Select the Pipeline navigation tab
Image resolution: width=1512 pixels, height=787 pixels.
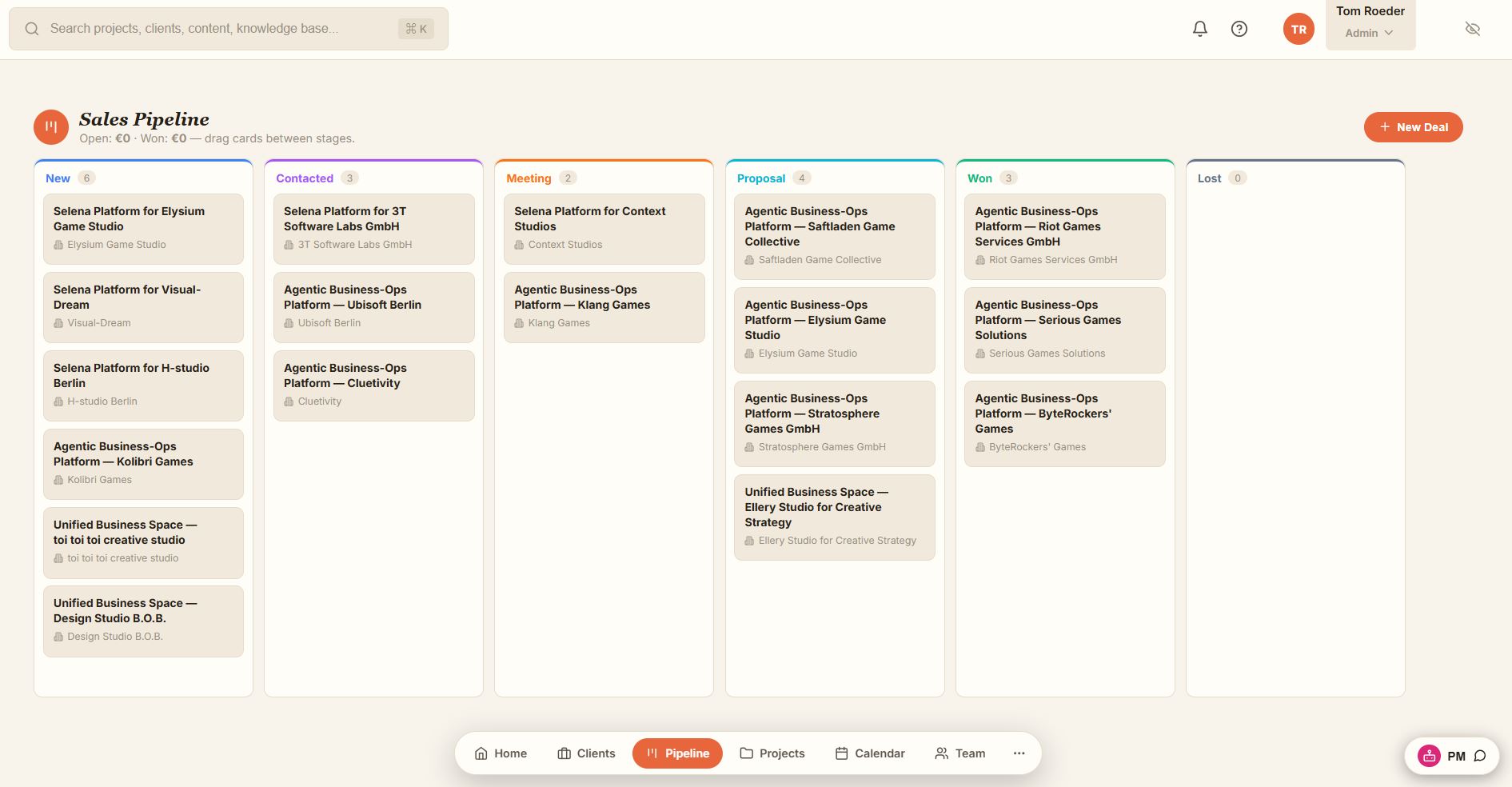pos(677,753)
